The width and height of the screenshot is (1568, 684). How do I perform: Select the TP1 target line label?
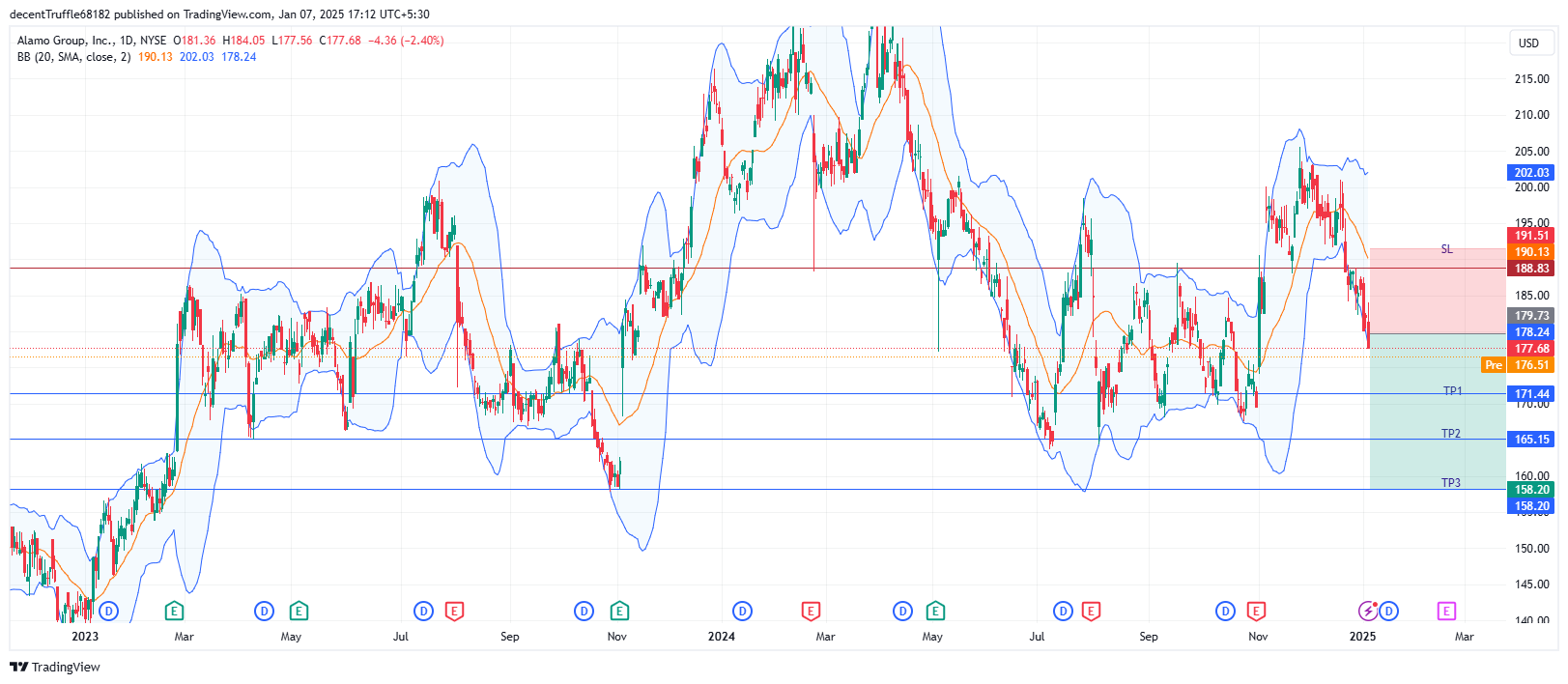tap(1452, 391)
